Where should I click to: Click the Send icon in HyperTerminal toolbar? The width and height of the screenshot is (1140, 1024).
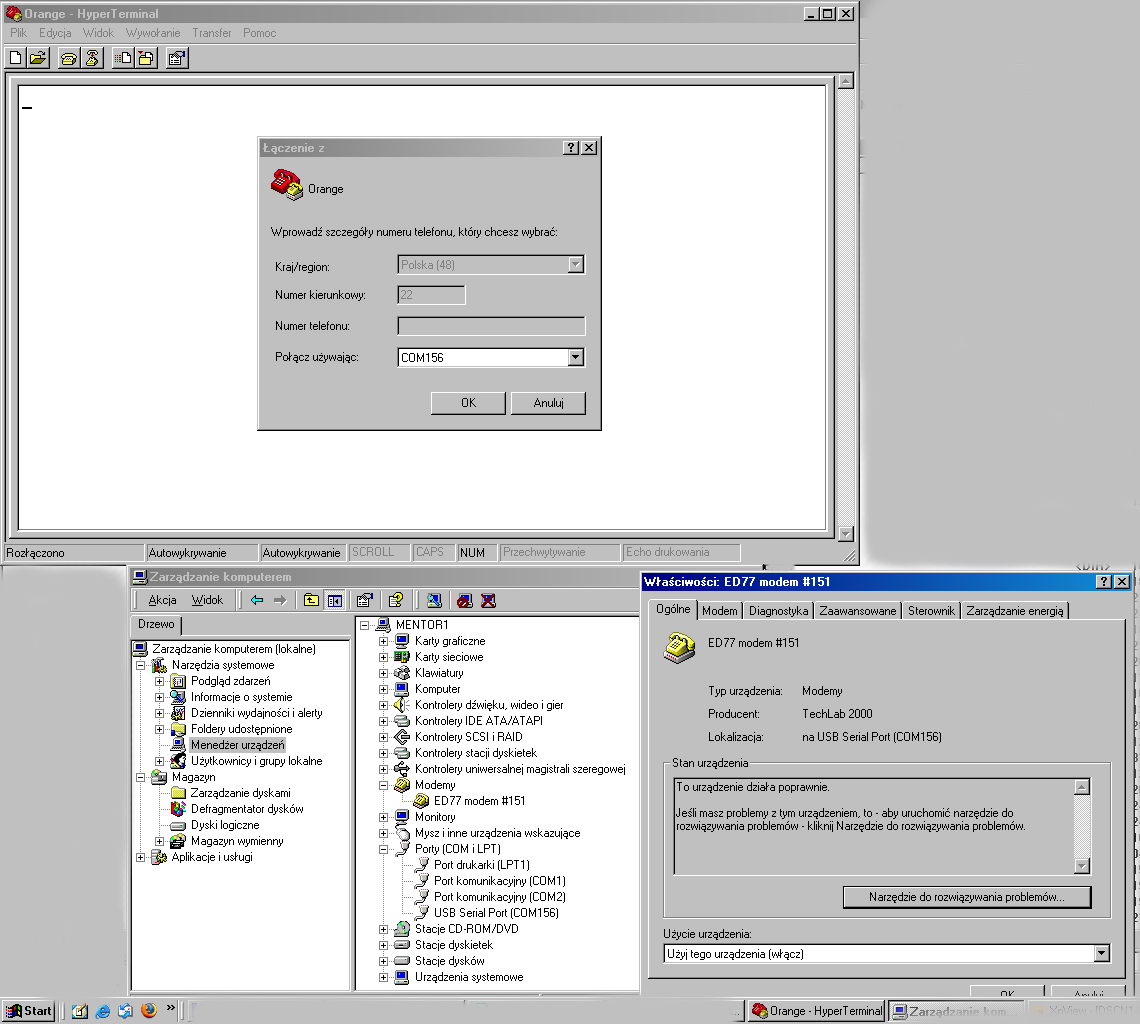point(123,58)
